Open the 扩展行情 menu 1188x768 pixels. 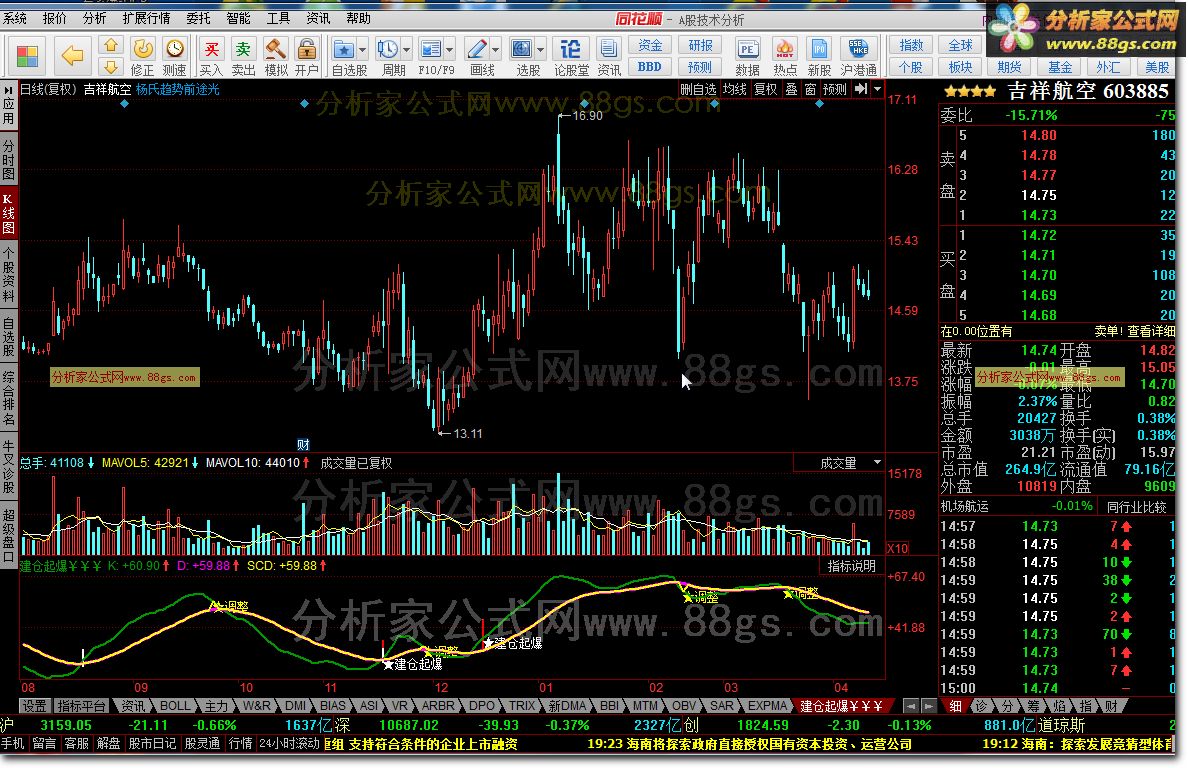pos(146,18)
